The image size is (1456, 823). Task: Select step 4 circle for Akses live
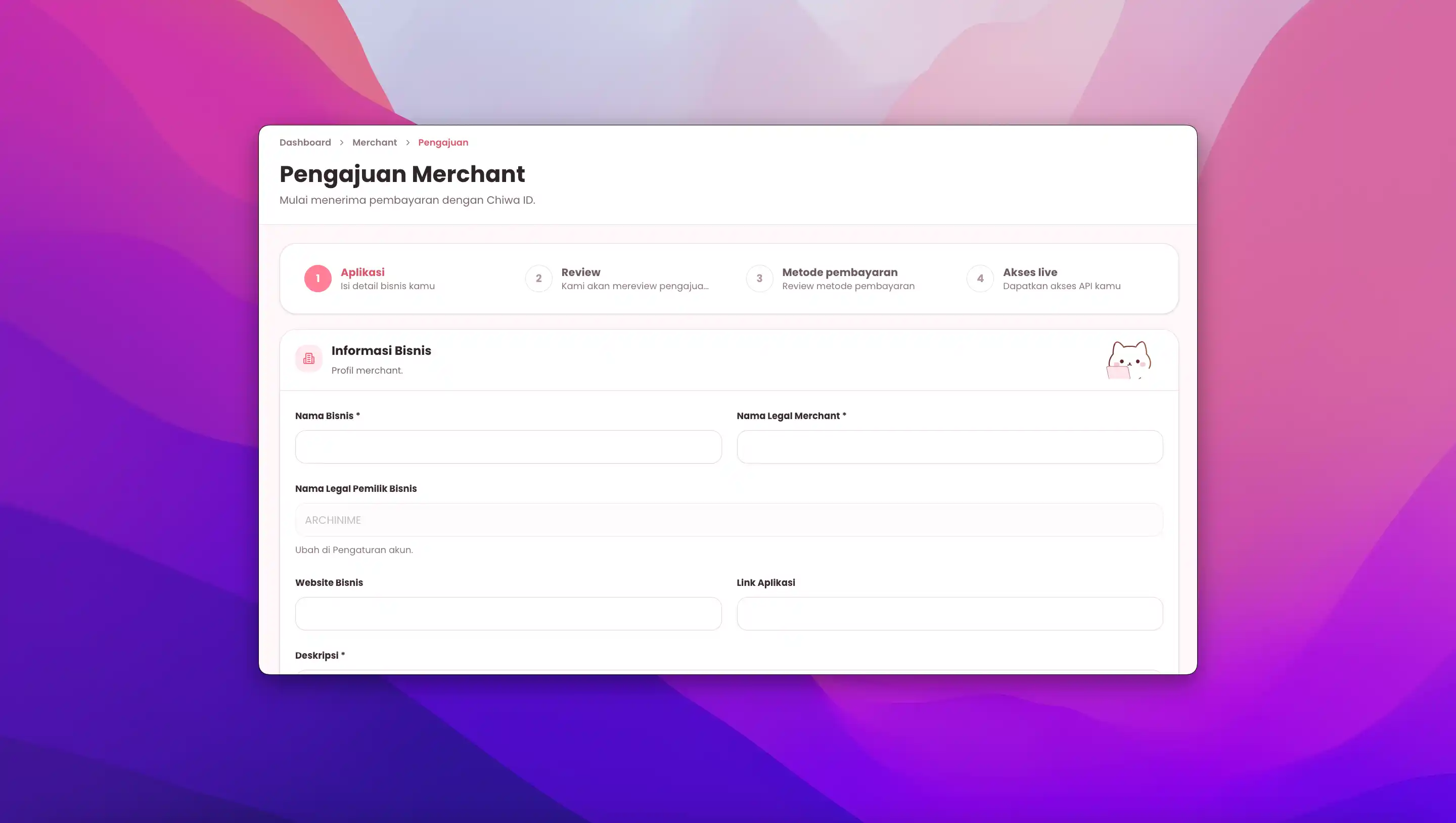tap(980, 279)
